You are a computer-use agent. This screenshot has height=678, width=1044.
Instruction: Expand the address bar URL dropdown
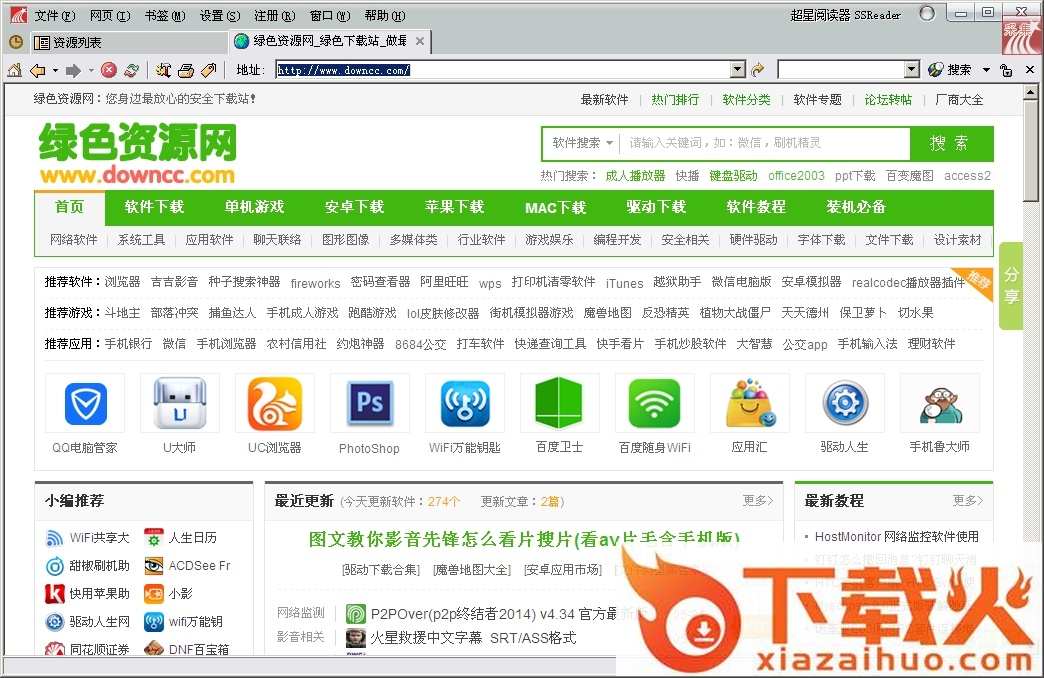738,69
